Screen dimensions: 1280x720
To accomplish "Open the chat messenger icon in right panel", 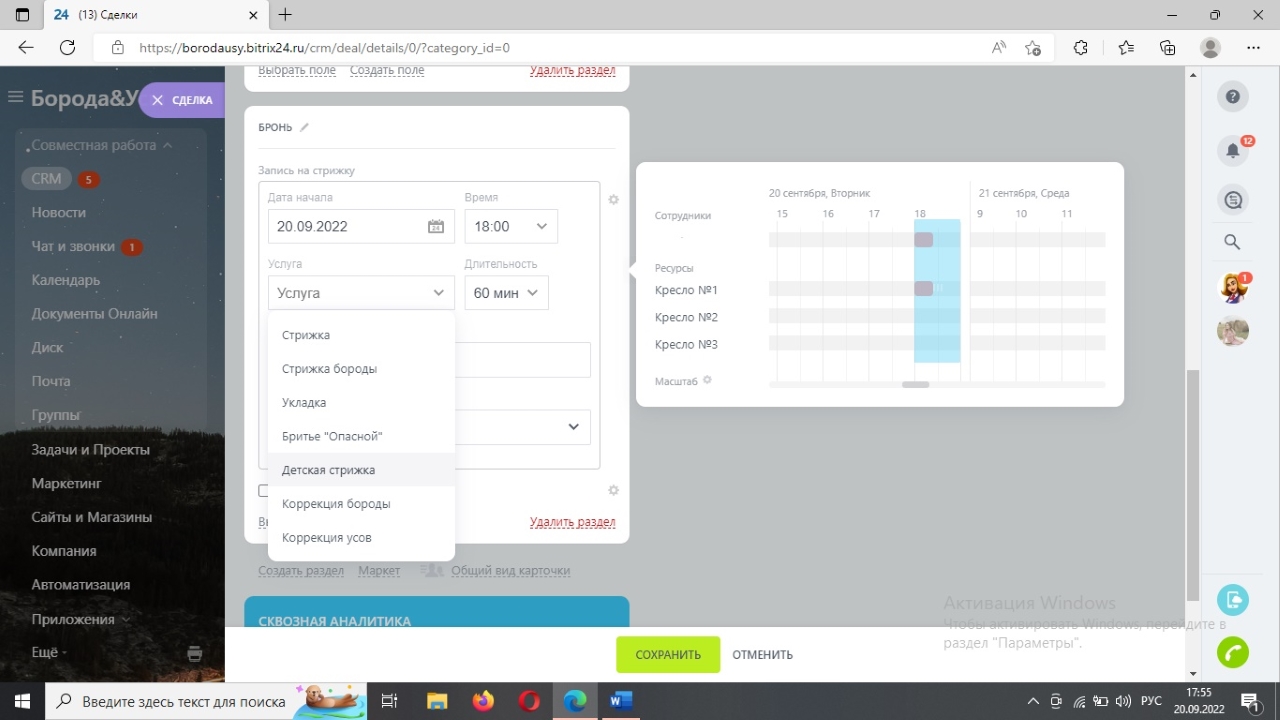I will [1233, 200].
